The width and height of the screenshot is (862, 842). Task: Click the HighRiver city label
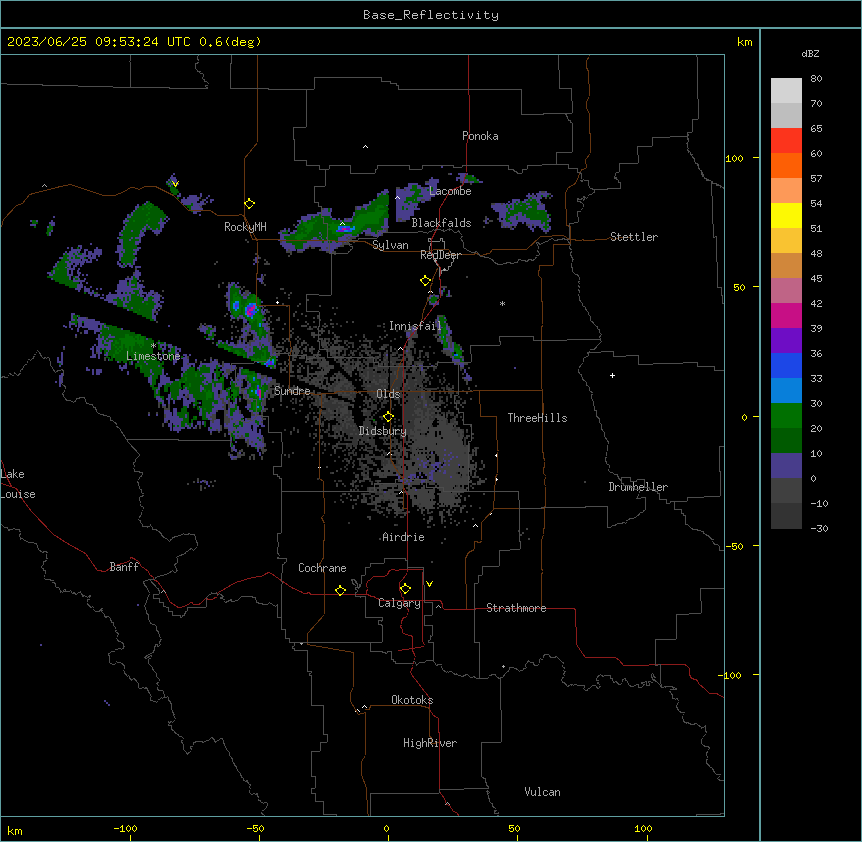coord(430,743)
